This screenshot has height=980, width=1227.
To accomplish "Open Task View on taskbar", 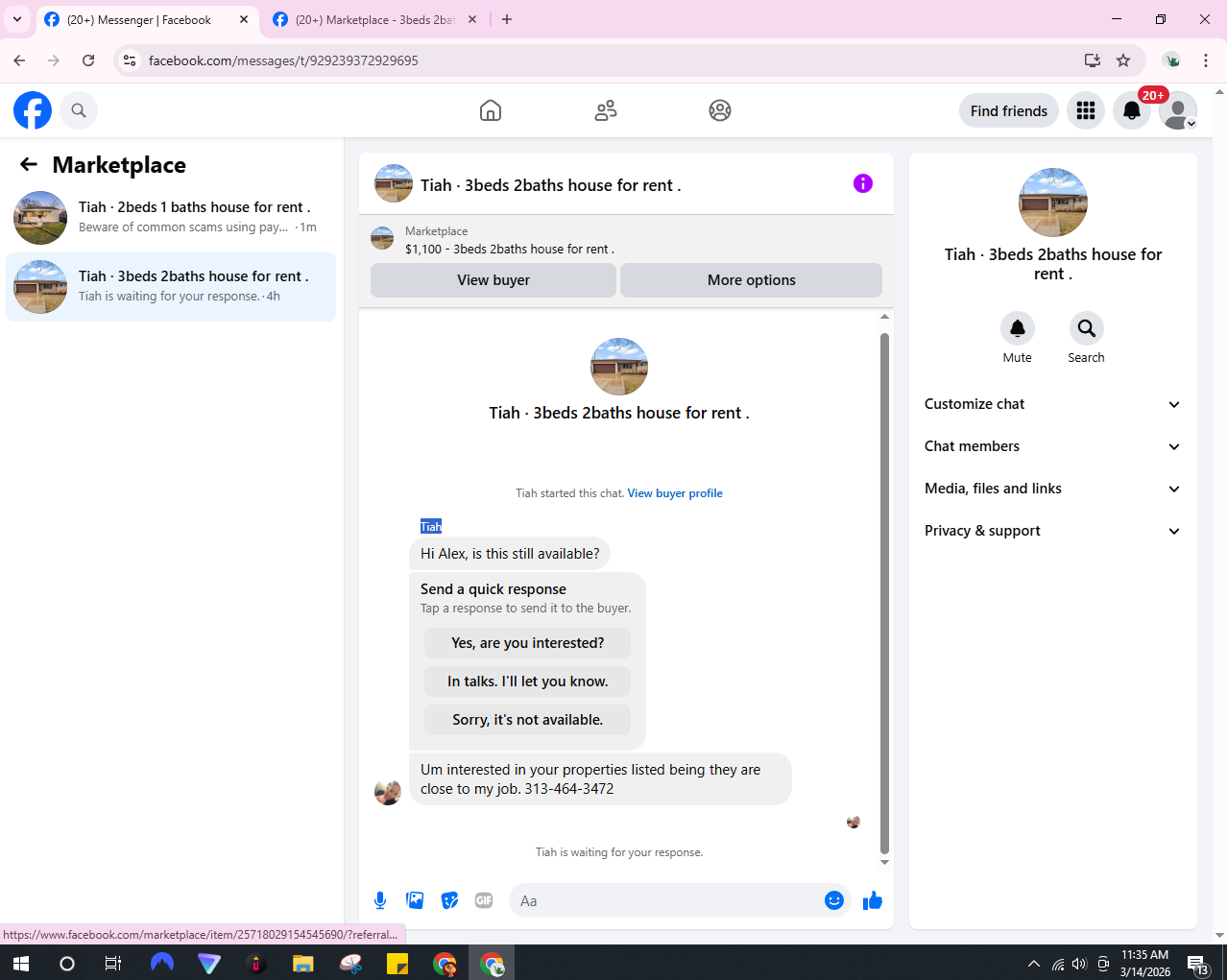I will [113, 963].
